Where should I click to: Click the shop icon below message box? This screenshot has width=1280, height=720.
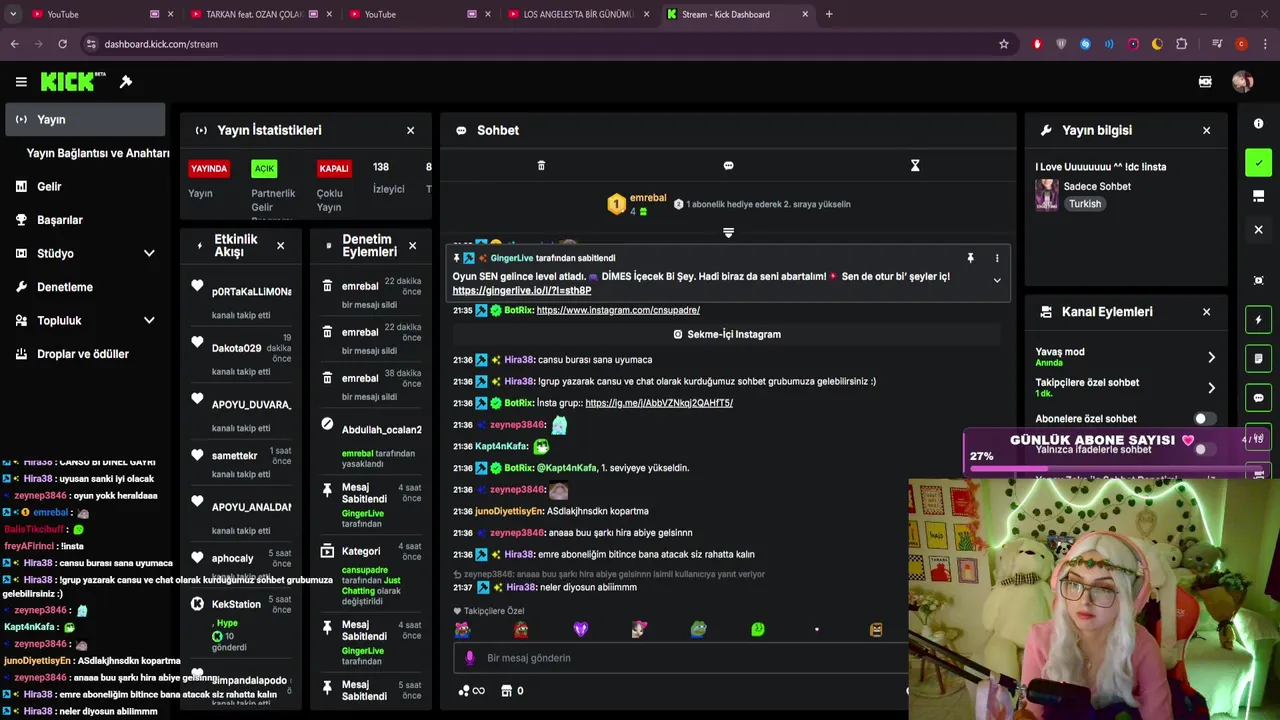tap(506, 691)
